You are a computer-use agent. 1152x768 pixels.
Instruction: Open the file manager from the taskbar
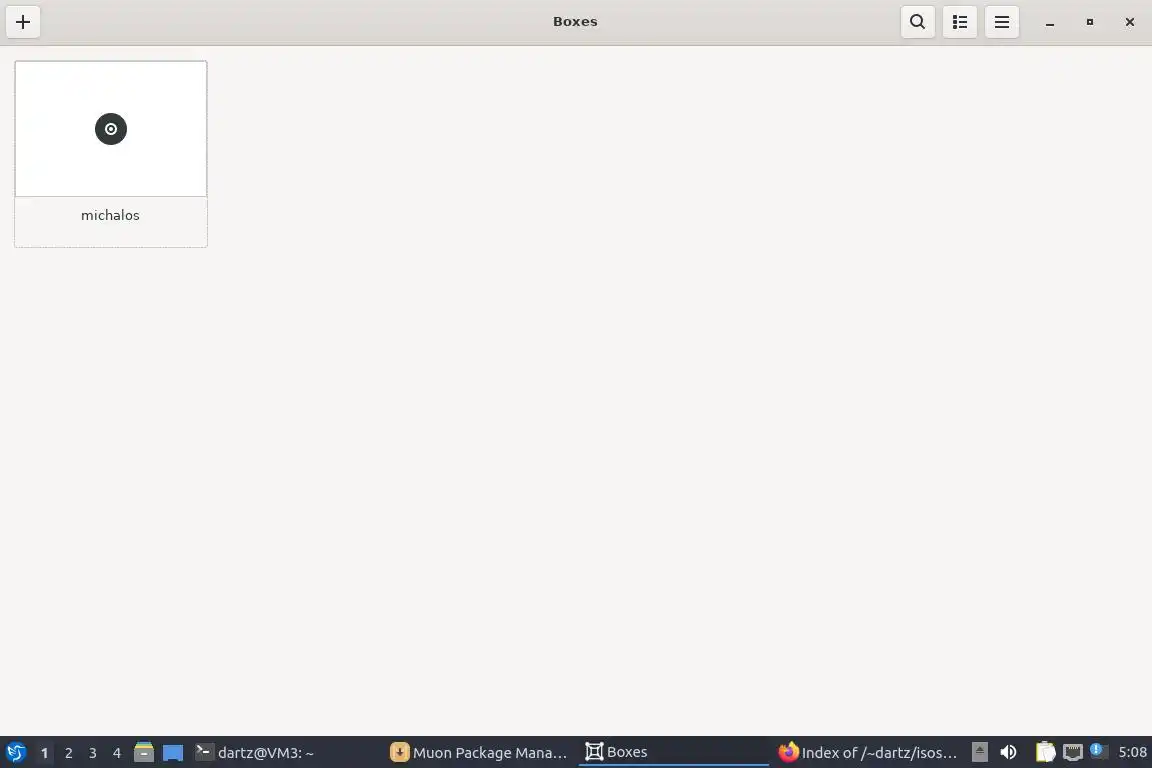click(144, 752)
